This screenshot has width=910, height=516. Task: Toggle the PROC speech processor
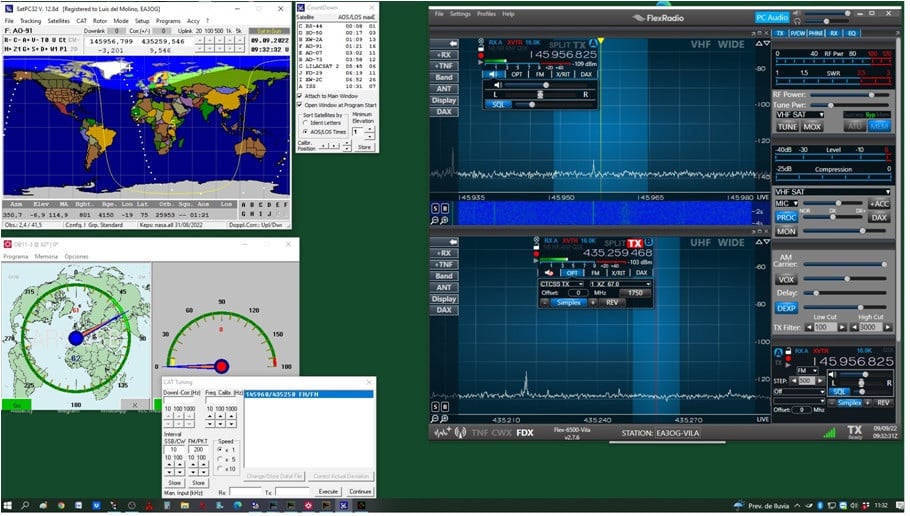click(x=786, y=218)
